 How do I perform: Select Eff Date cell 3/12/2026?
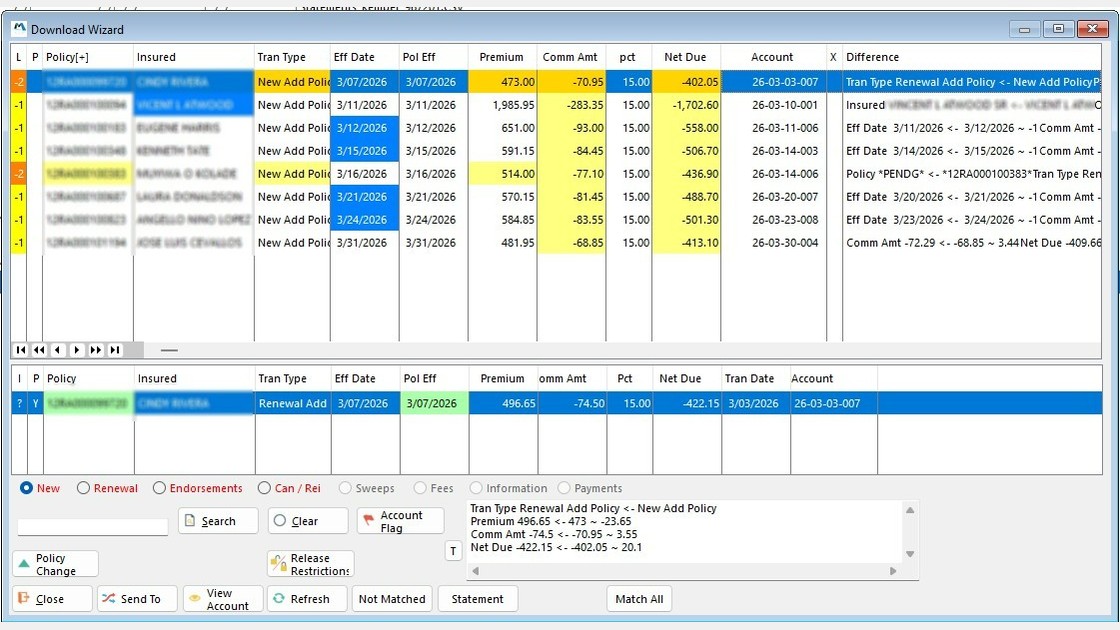pos(364,128)
